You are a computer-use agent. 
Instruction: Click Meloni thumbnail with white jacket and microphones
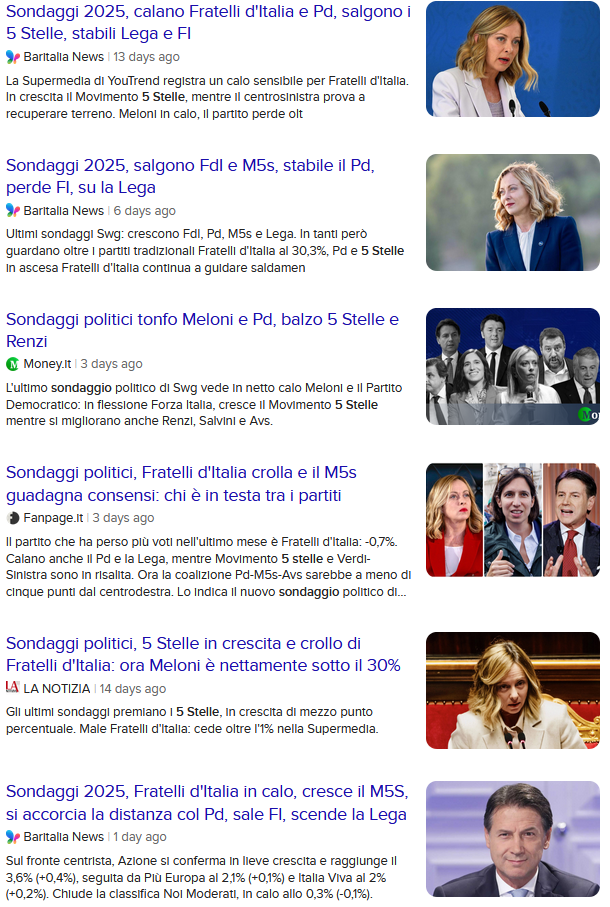513,59
